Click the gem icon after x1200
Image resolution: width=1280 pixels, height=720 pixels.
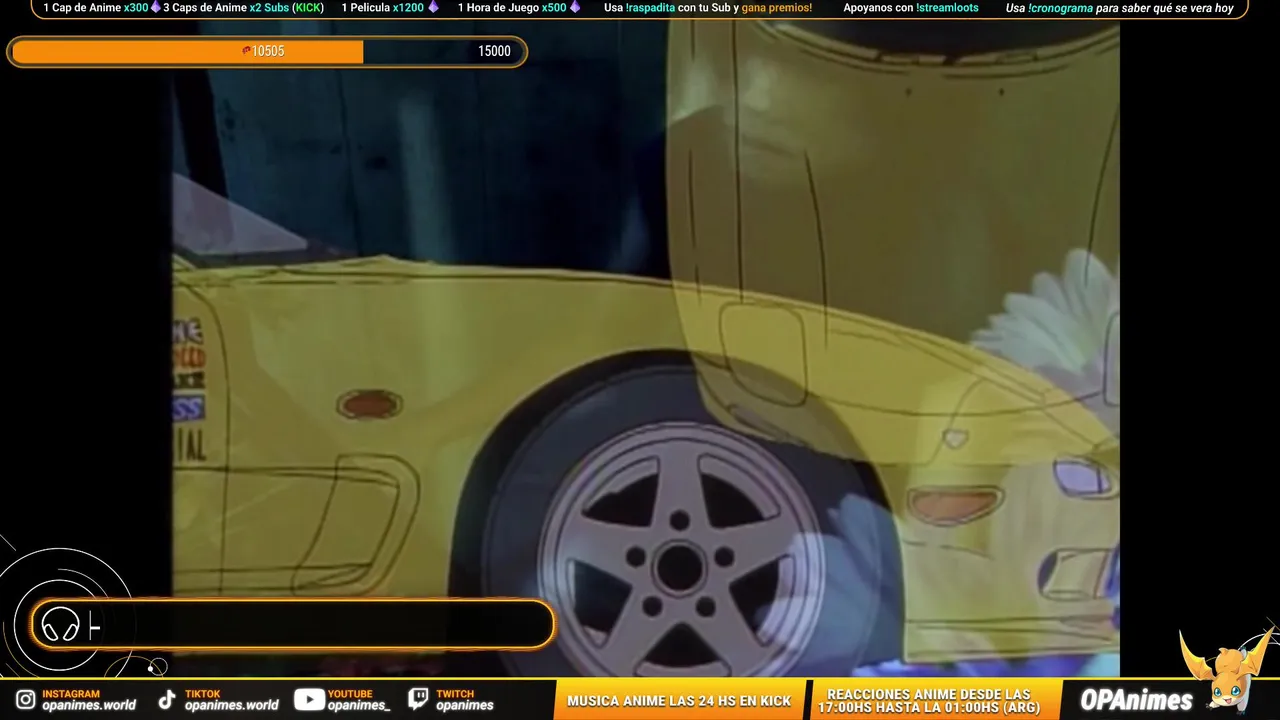coord(433,8)
